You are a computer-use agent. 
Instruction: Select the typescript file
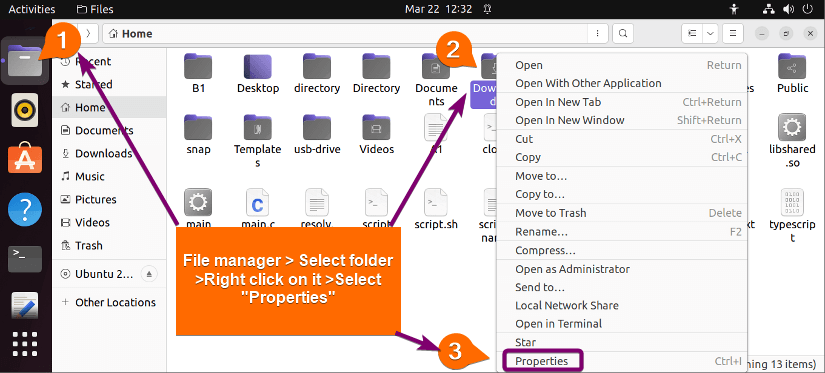point(792,216)
